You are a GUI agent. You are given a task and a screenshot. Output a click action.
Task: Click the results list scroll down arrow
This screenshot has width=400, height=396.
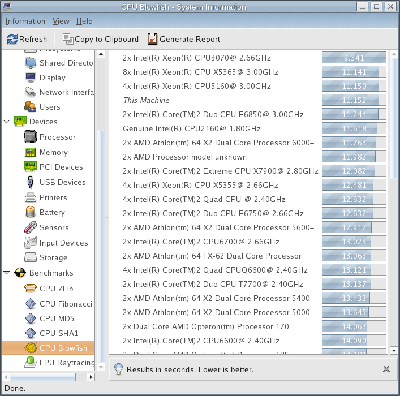point(394,350)
